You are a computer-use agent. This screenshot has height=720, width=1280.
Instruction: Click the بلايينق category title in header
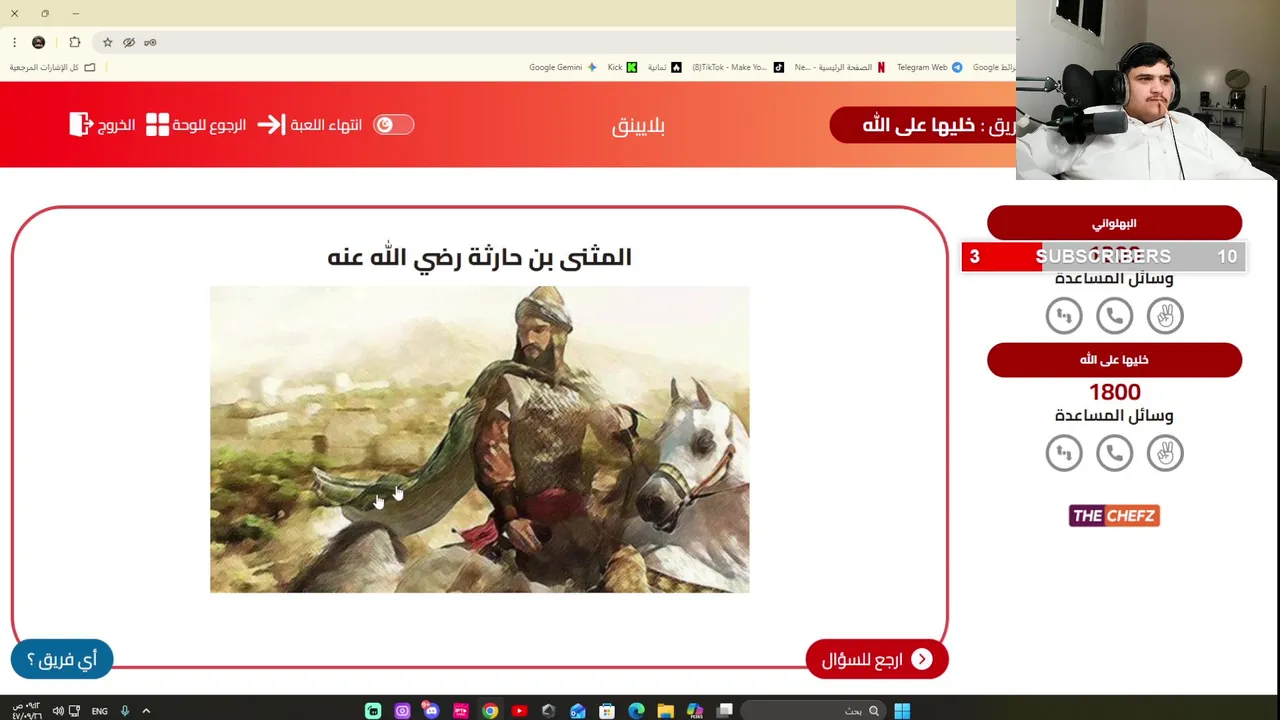pyautogui.click(x=638, y=125)
